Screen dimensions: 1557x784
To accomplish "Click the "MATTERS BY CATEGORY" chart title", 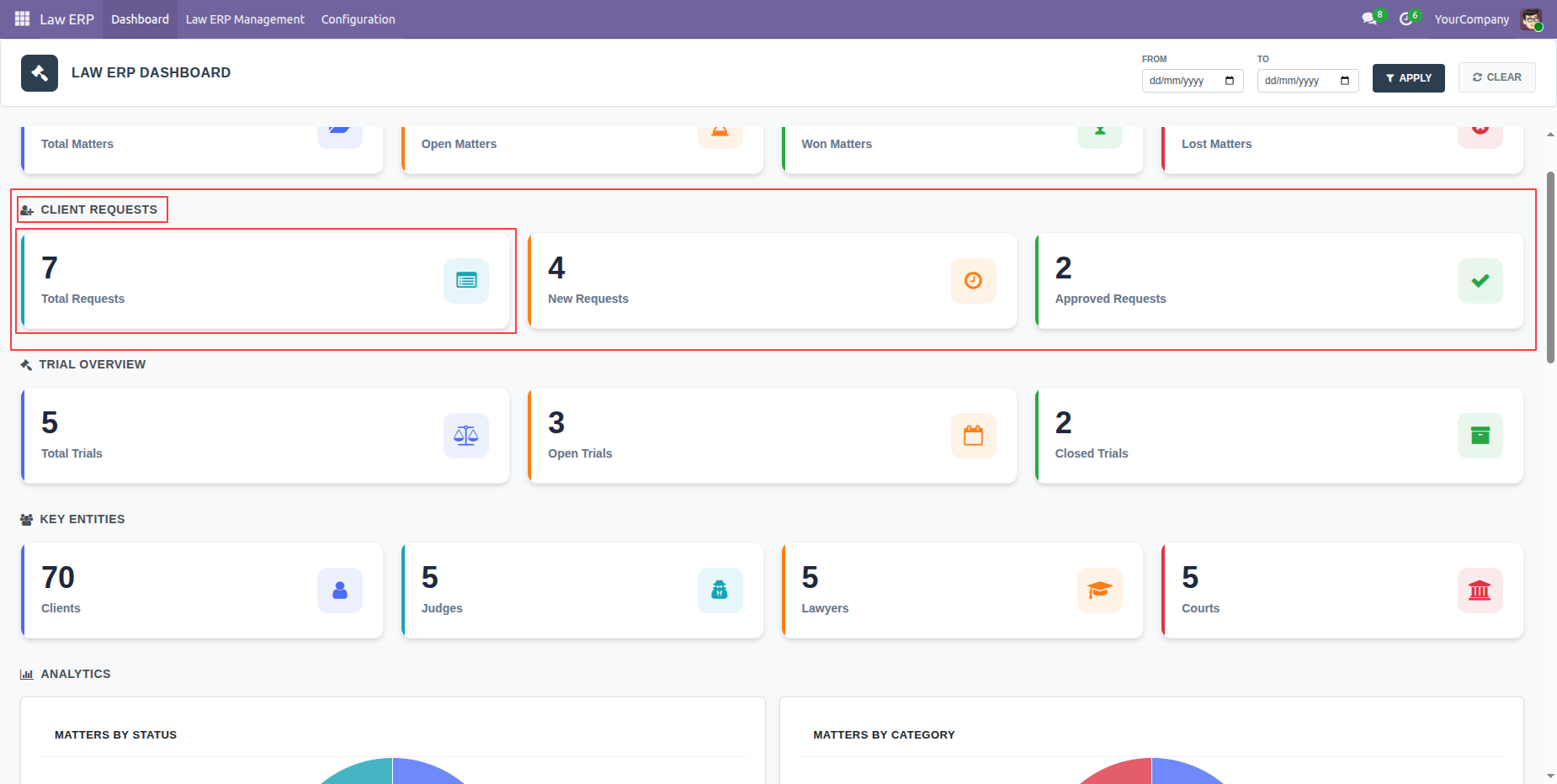I will point(884,735).
